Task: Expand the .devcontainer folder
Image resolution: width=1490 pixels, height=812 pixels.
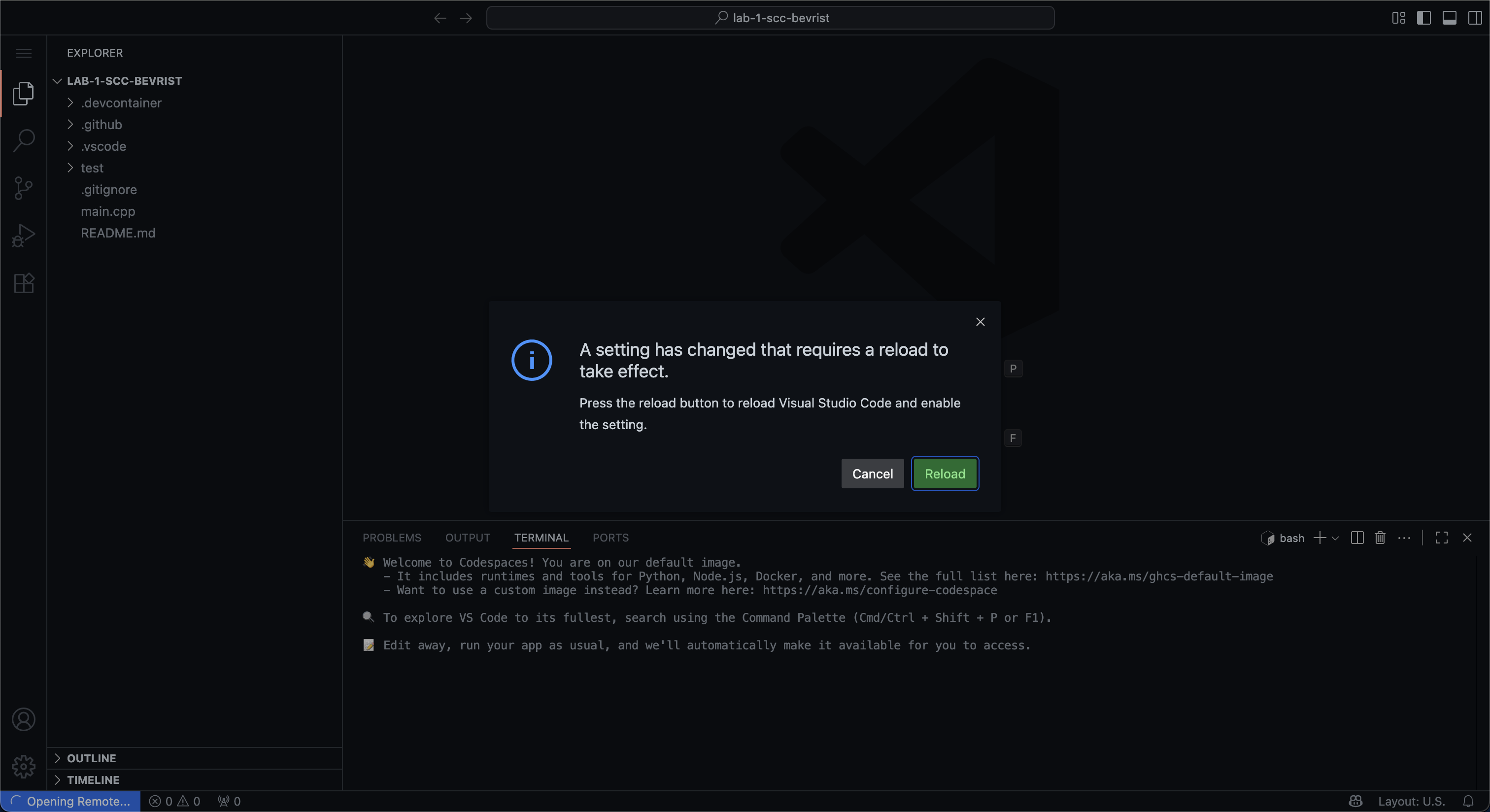Action: point(121,103)
